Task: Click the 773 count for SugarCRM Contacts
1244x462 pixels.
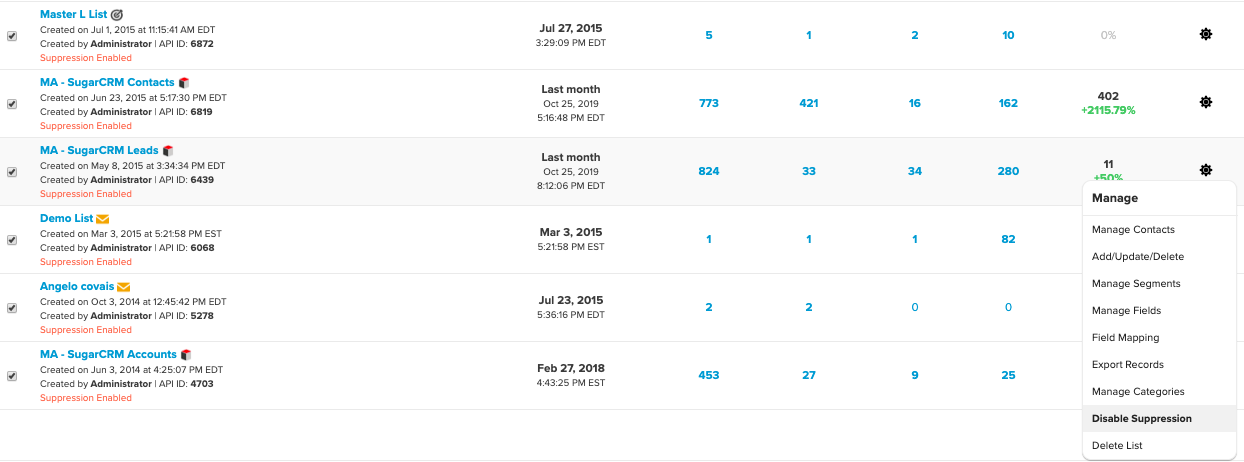Action: click(x=709, y=103)
